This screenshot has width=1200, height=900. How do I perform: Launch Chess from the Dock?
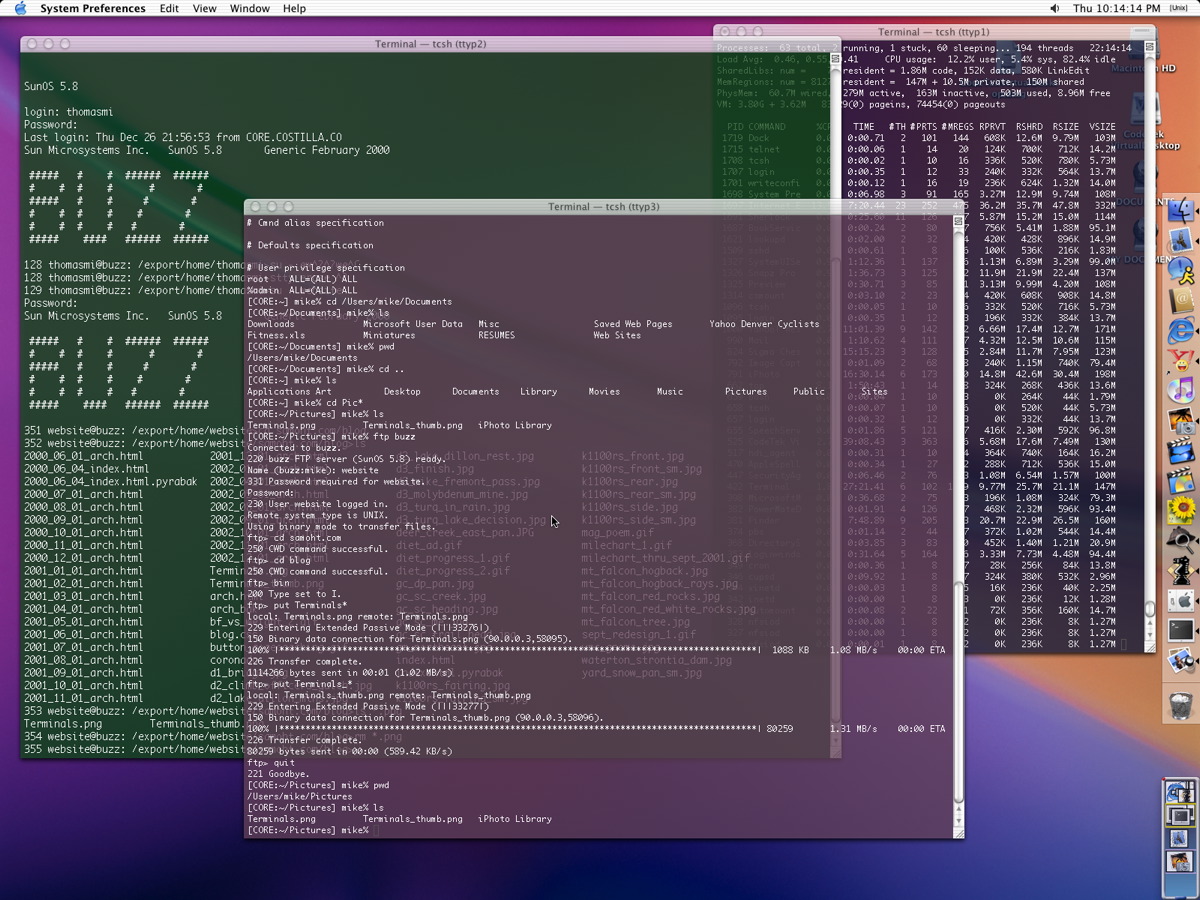tap(1182, 570)
